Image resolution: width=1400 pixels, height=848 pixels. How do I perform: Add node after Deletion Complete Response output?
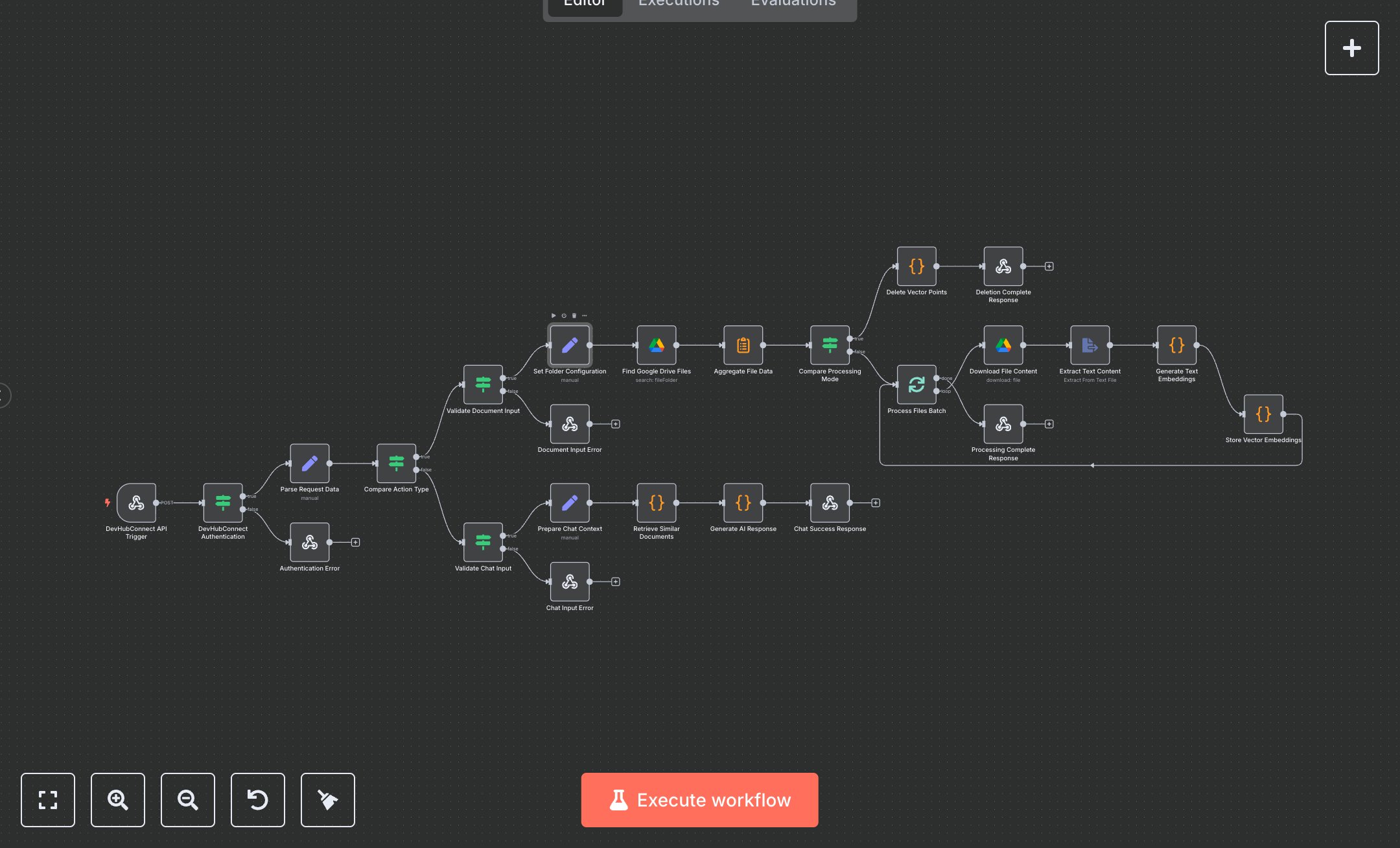click(1049, 266)
